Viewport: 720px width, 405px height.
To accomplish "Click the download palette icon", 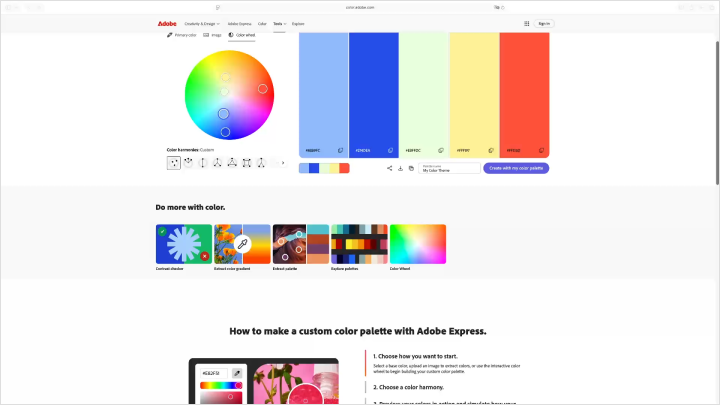I will (400, 168).
